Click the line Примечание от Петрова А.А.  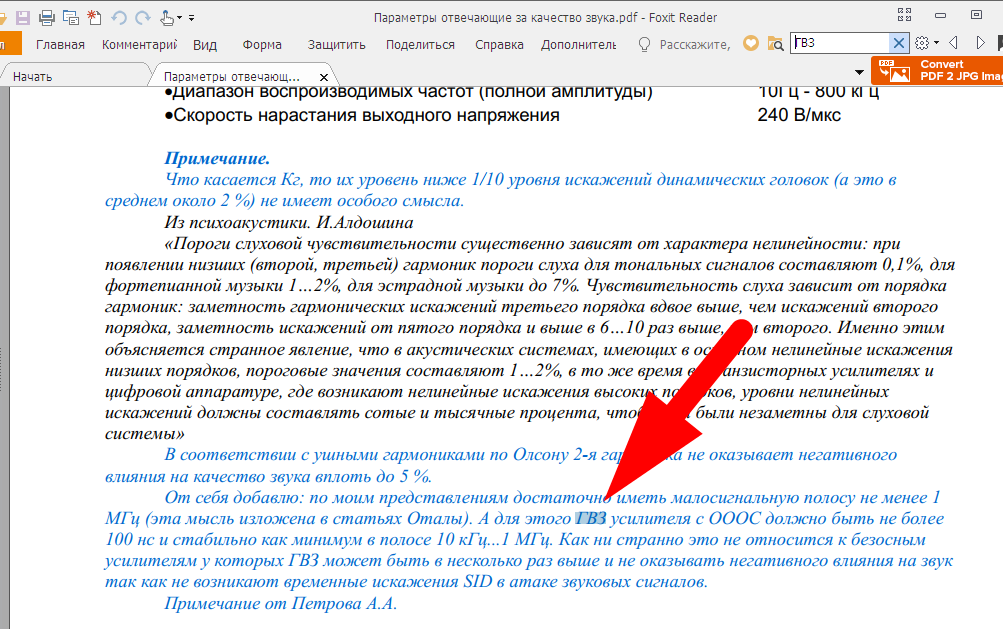point(280,603)
